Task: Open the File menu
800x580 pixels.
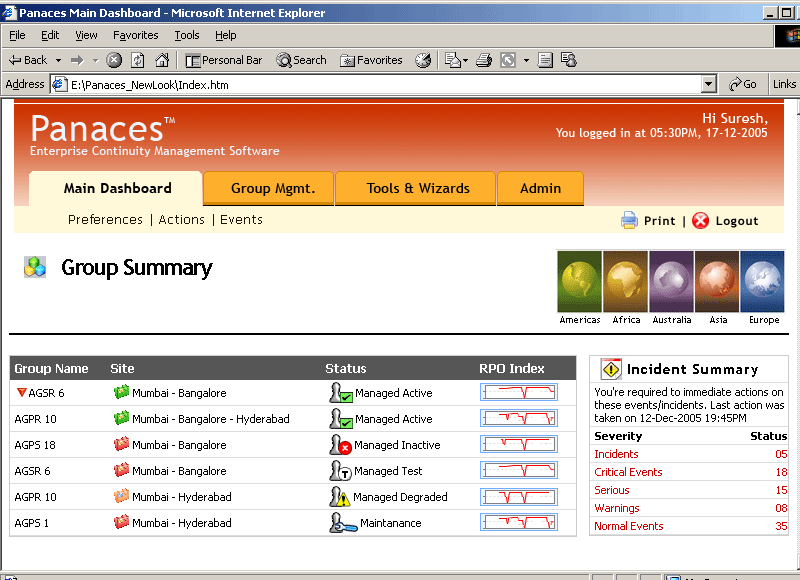Action: [17, 35]
